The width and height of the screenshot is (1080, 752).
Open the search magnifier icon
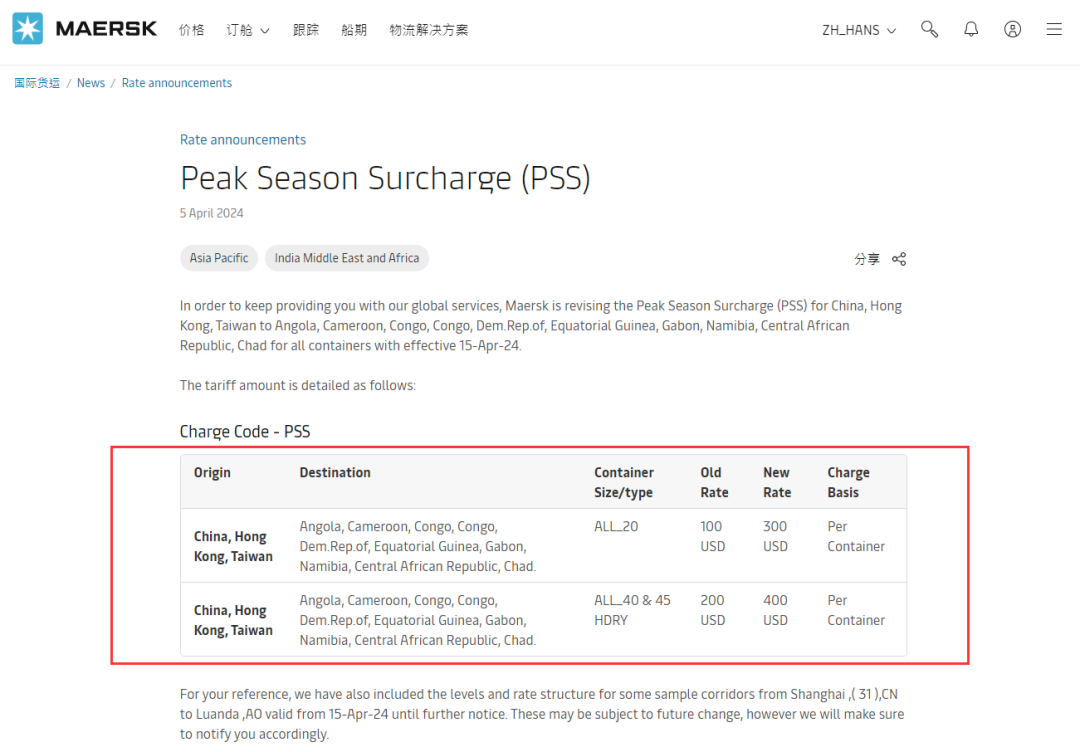(x=929, y=29)
